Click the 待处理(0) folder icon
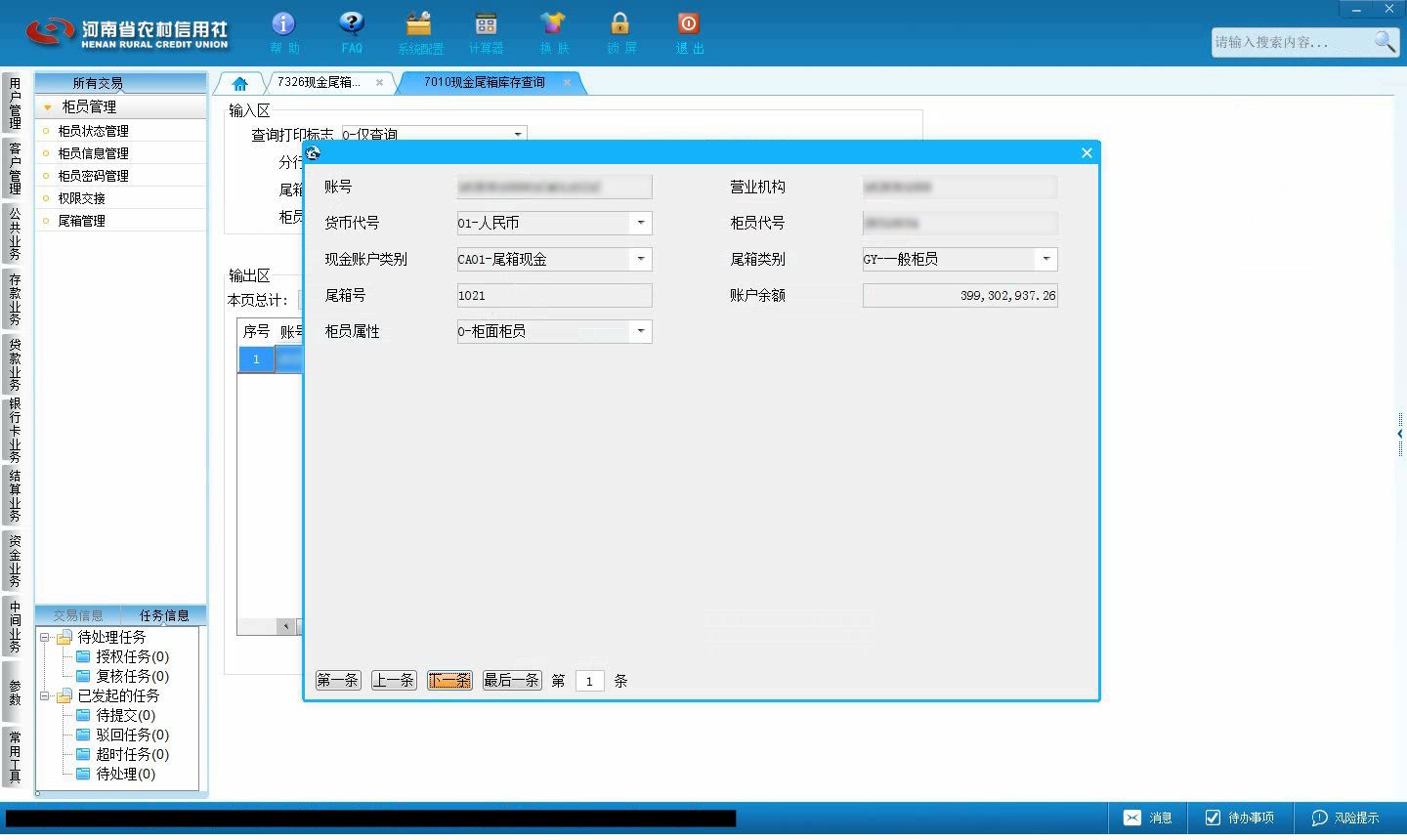Screen dimensions: 1407x840 (83, 774)
